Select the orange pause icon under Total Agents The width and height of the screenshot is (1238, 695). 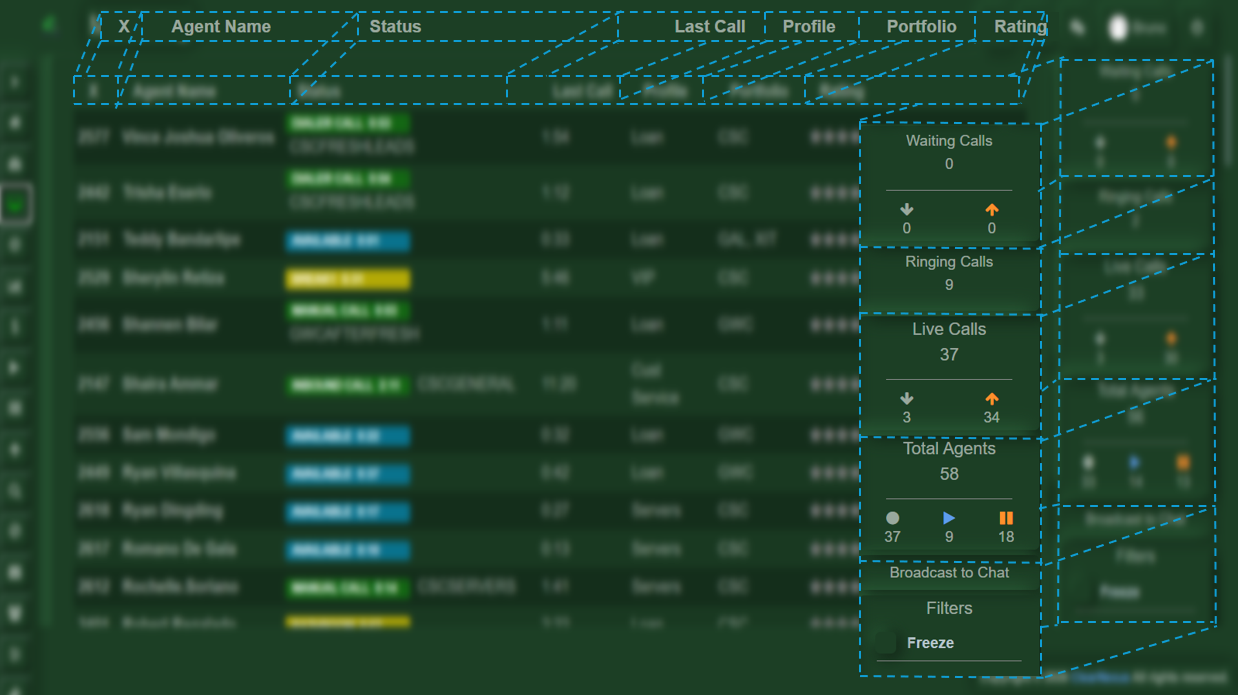[x=1006, y=518]
